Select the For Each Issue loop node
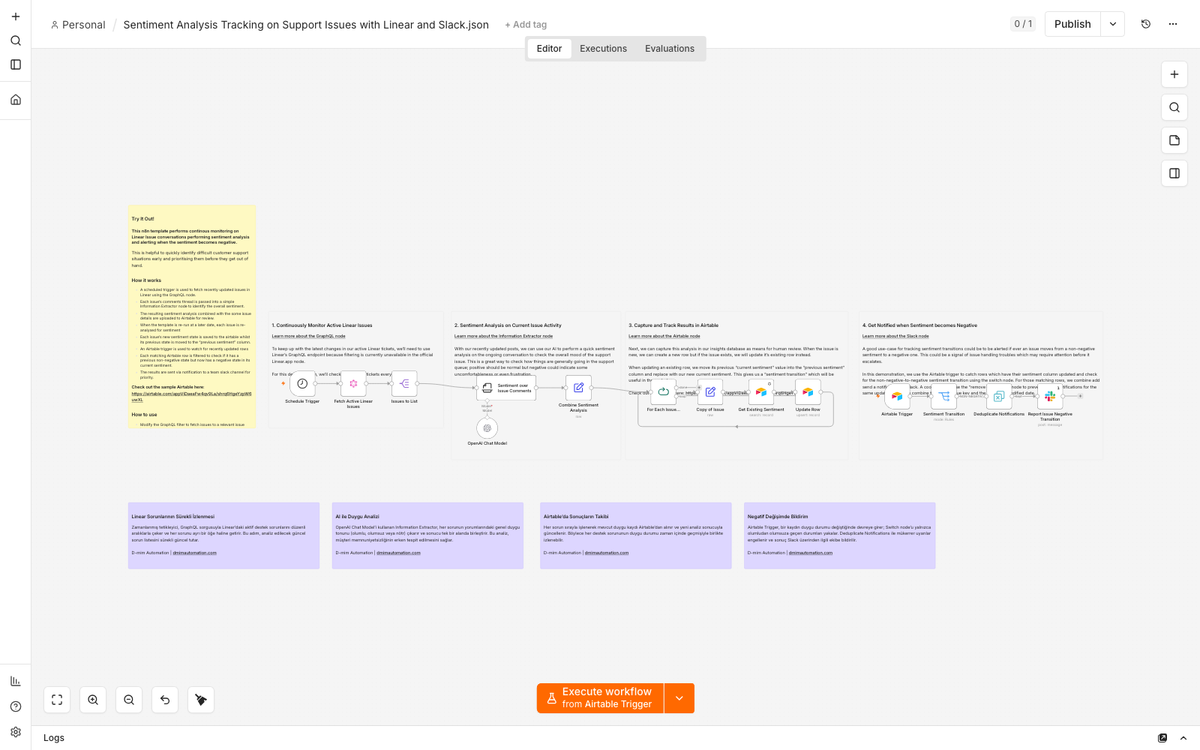Screen dimensions: 1200x750 coord(663,392)
